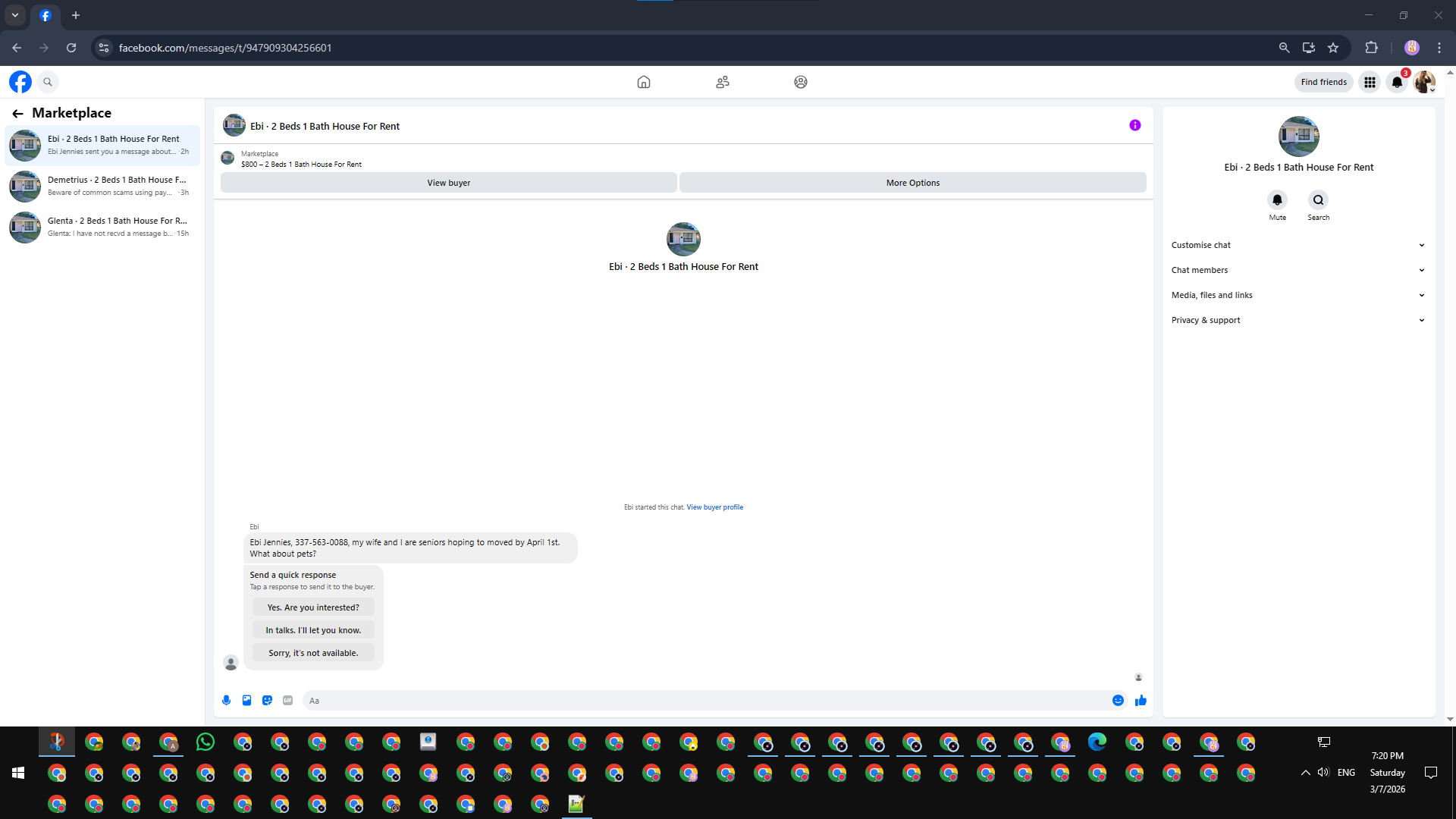Open the Chrome three-dot menu
Screen dimensions: 1456x819
(1439, 48)
